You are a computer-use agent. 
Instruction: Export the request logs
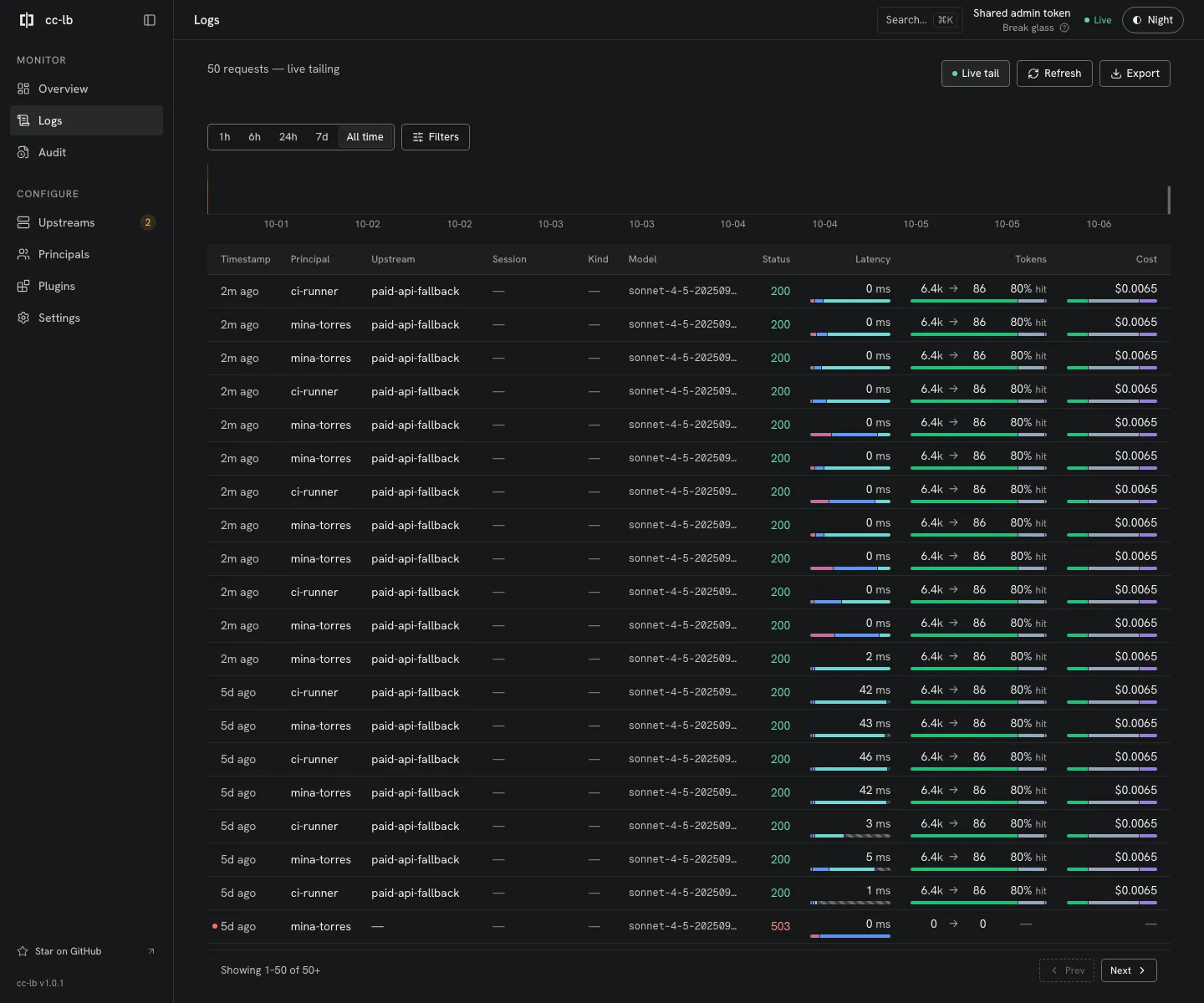tap(1135, 74)
